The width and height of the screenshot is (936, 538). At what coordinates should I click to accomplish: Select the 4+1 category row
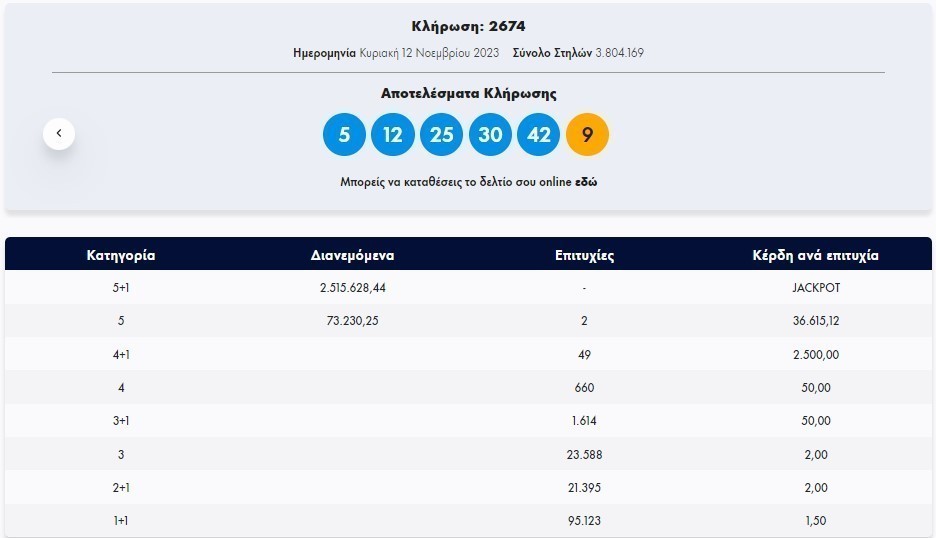point(121,354)
